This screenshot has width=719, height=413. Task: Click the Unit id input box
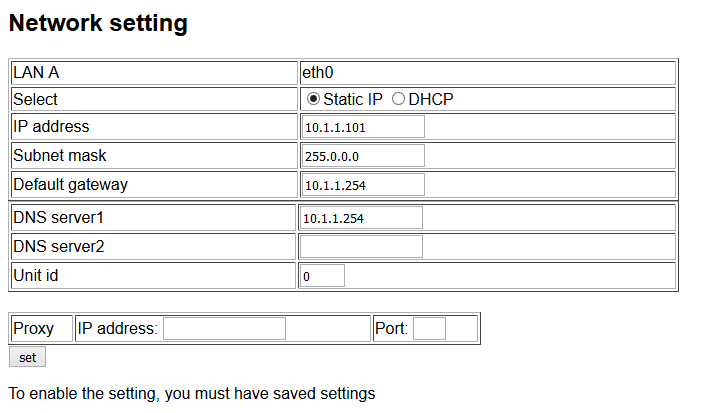tap(322, 276)
